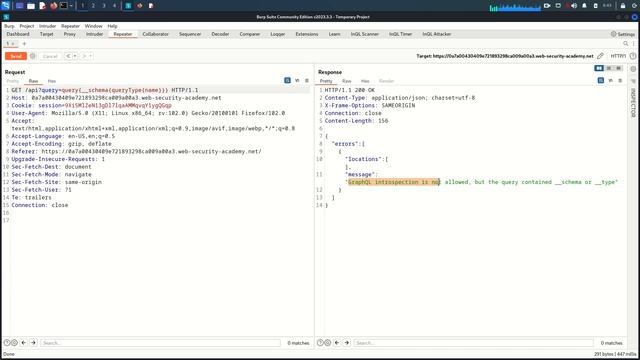
Task: Switch to the Comparer tab
Action: click(x=250, y=34)
